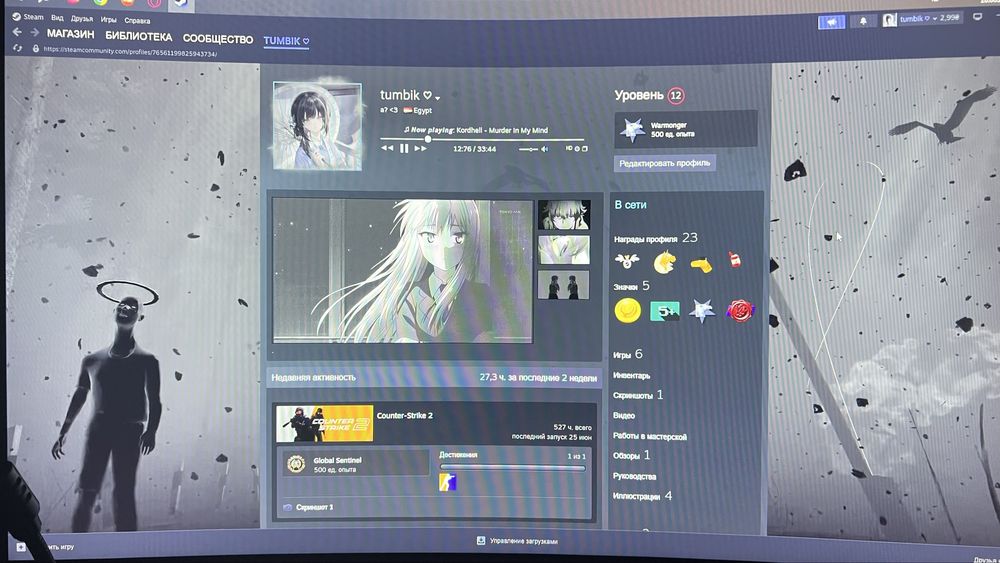Open the Игры 6 link in sidebar
The image size is (1000, 563).
[628, 355]
